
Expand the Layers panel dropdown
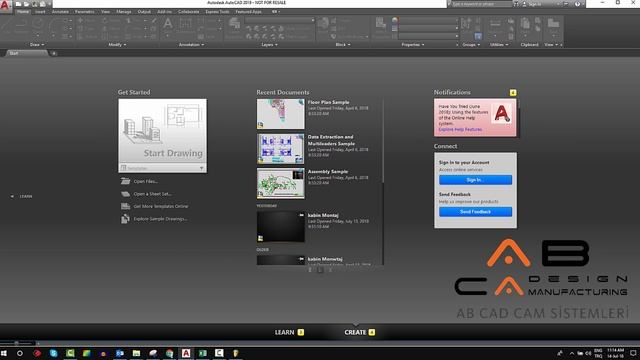[269, 44]
